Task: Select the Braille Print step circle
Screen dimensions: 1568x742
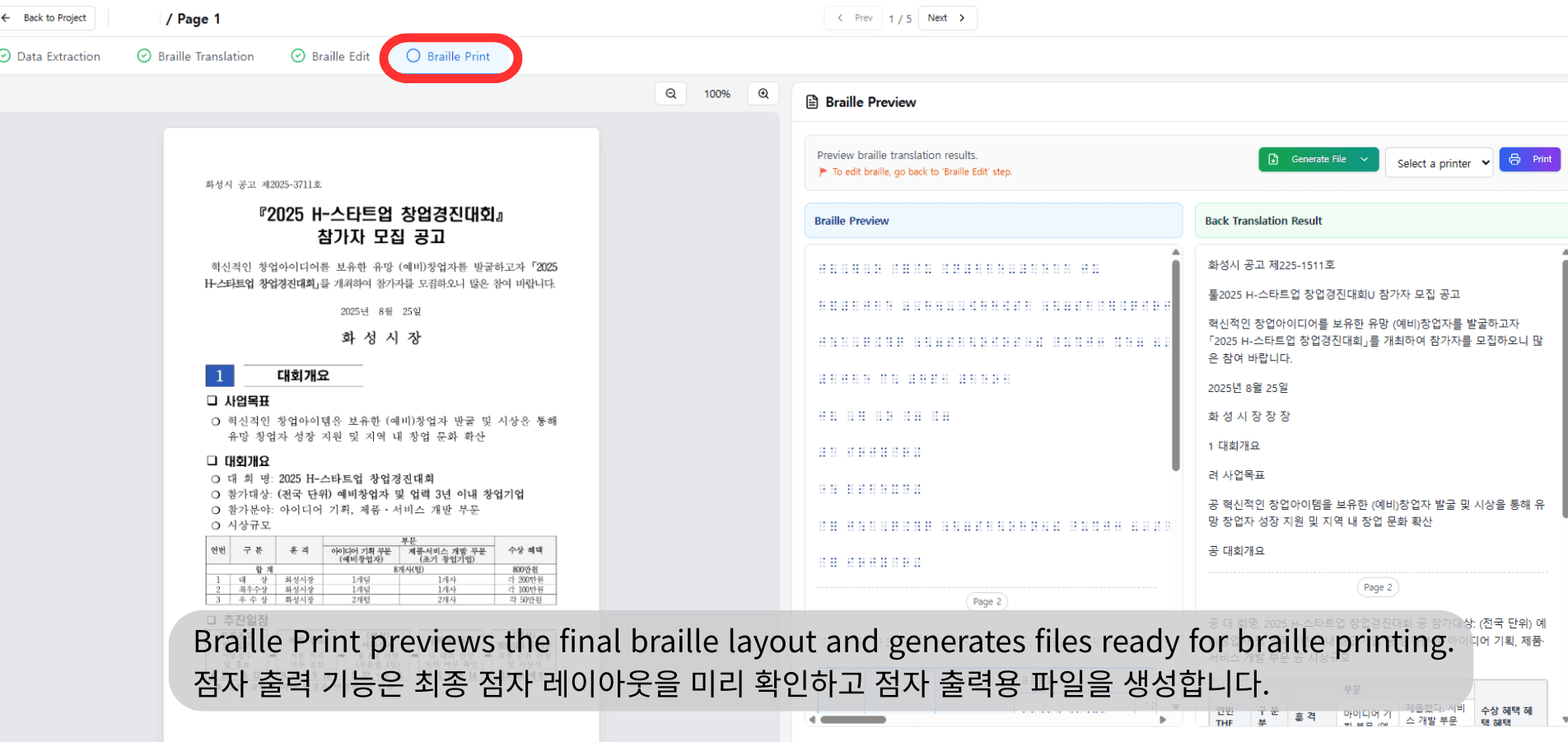Action: pyautogui.click(x=413, y=56)
